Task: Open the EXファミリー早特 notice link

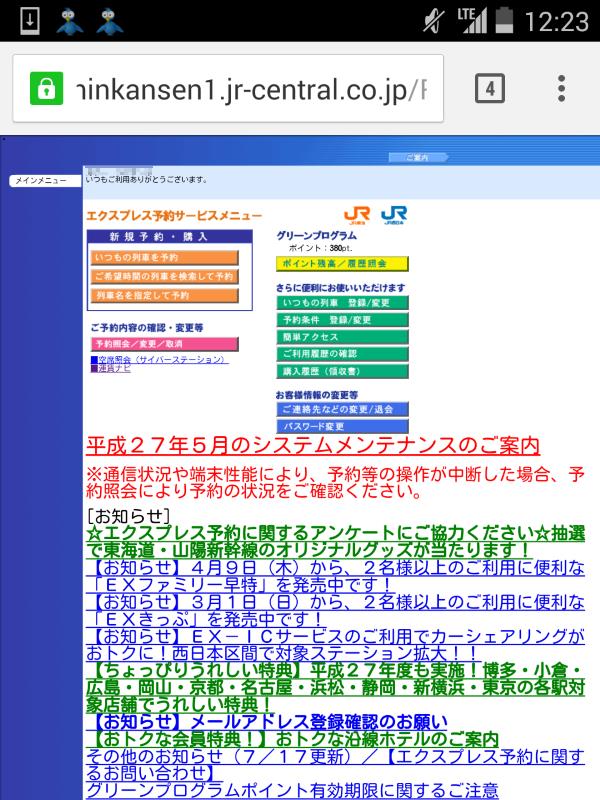Action: [x=335, y=576]
